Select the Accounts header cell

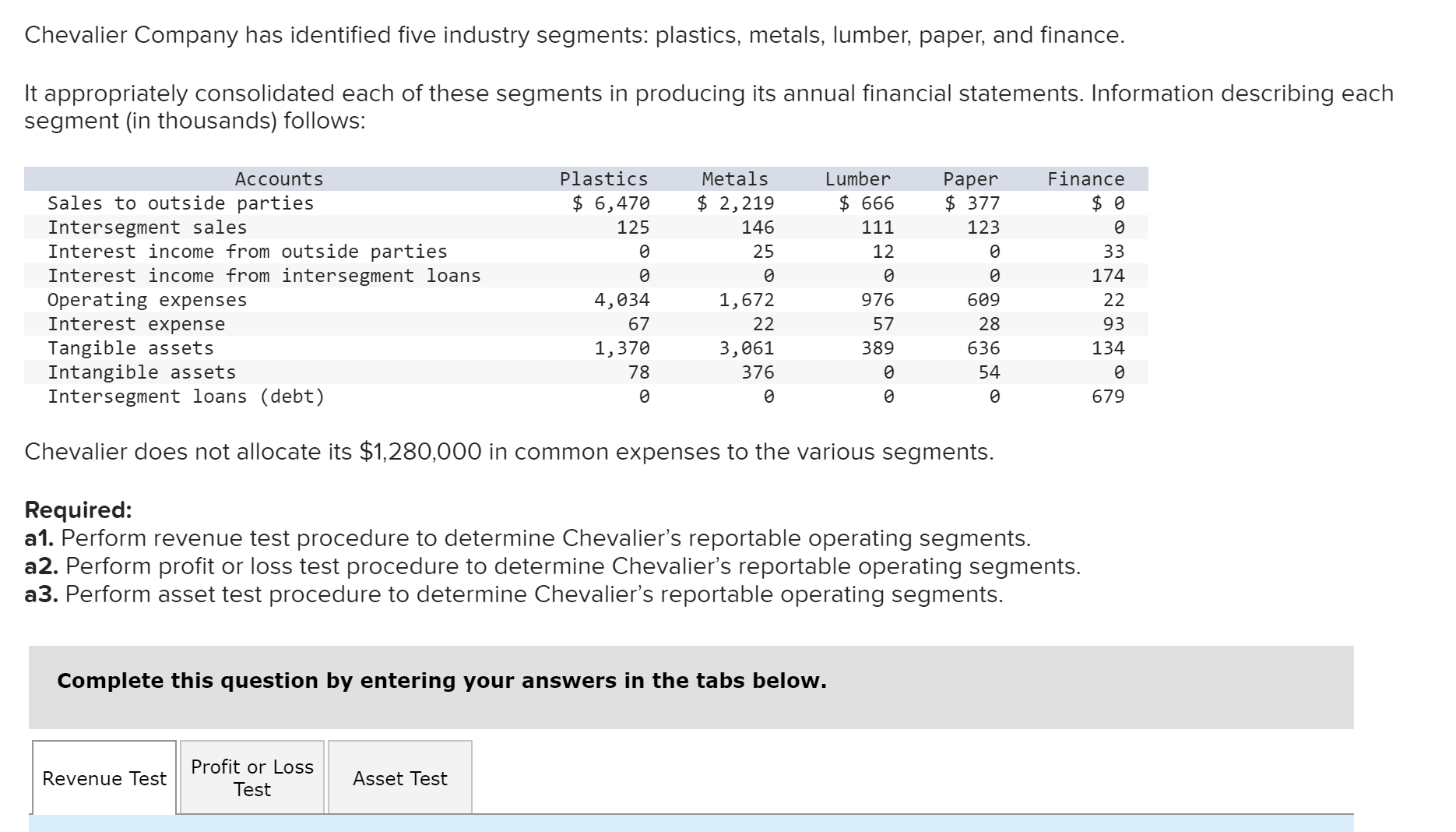pos(279,178)
